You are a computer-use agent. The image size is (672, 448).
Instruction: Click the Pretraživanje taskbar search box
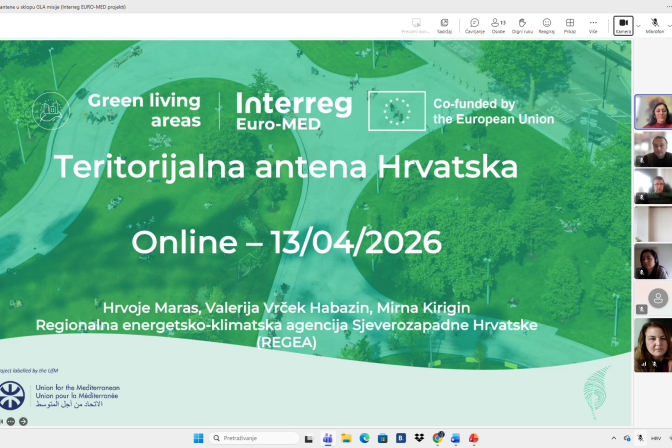click(x=254, y=438)
